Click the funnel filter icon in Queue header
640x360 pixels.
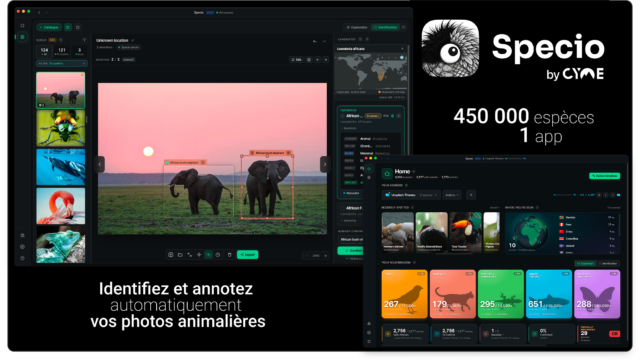click(x=84, y=40)
